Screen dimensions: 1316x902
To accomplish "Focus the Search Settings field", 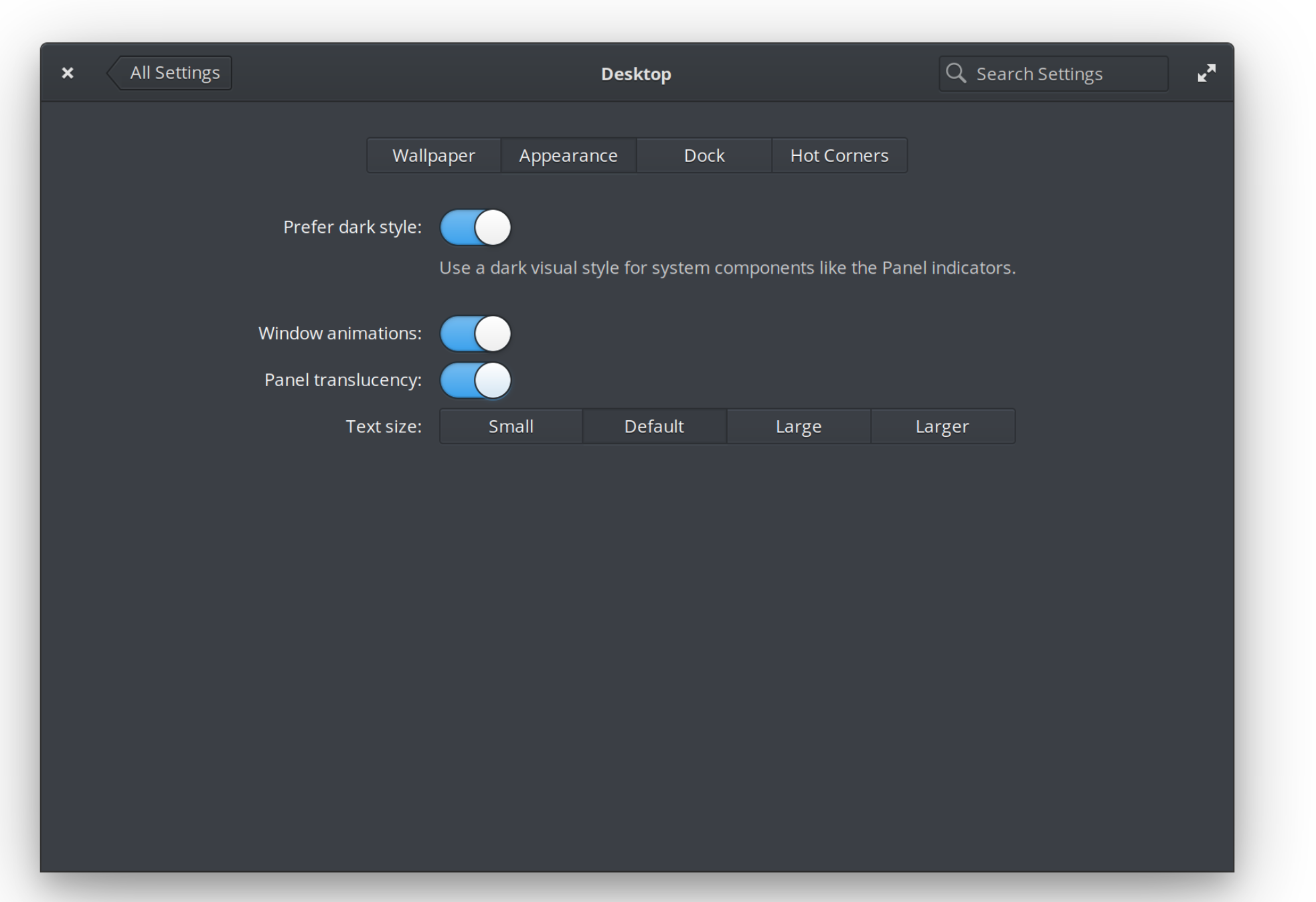I will pos(1054,74).
